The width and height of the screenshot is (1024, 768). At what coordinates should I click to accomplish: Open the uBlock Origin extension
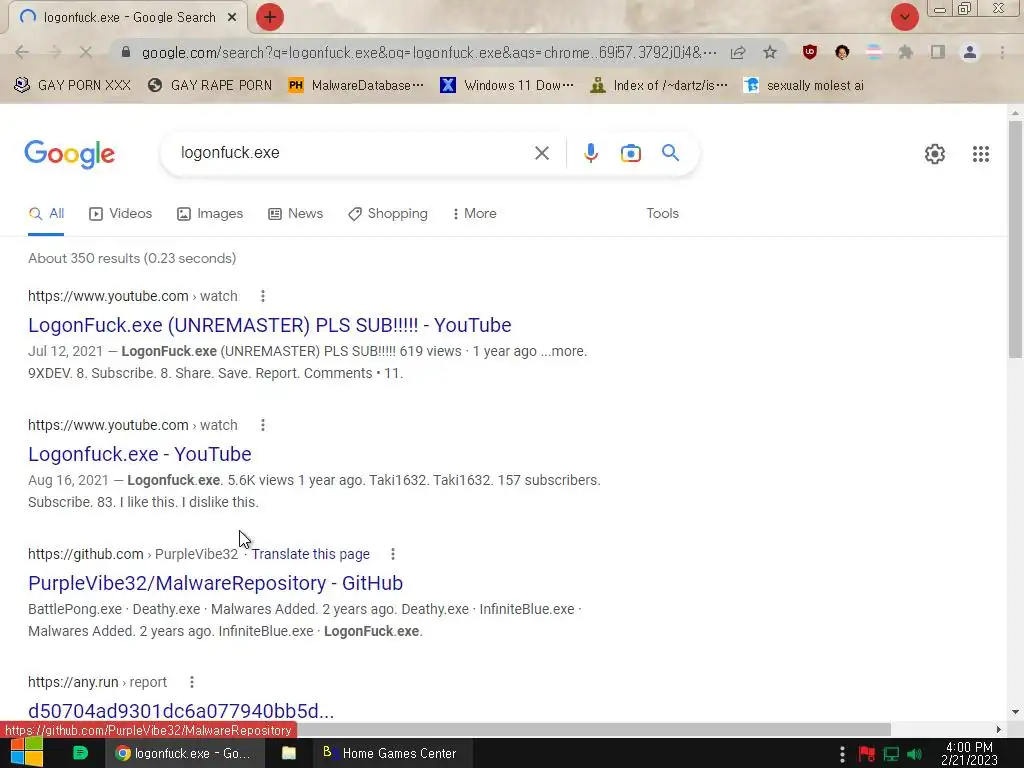pyautogui.click(x=810, y=52)
